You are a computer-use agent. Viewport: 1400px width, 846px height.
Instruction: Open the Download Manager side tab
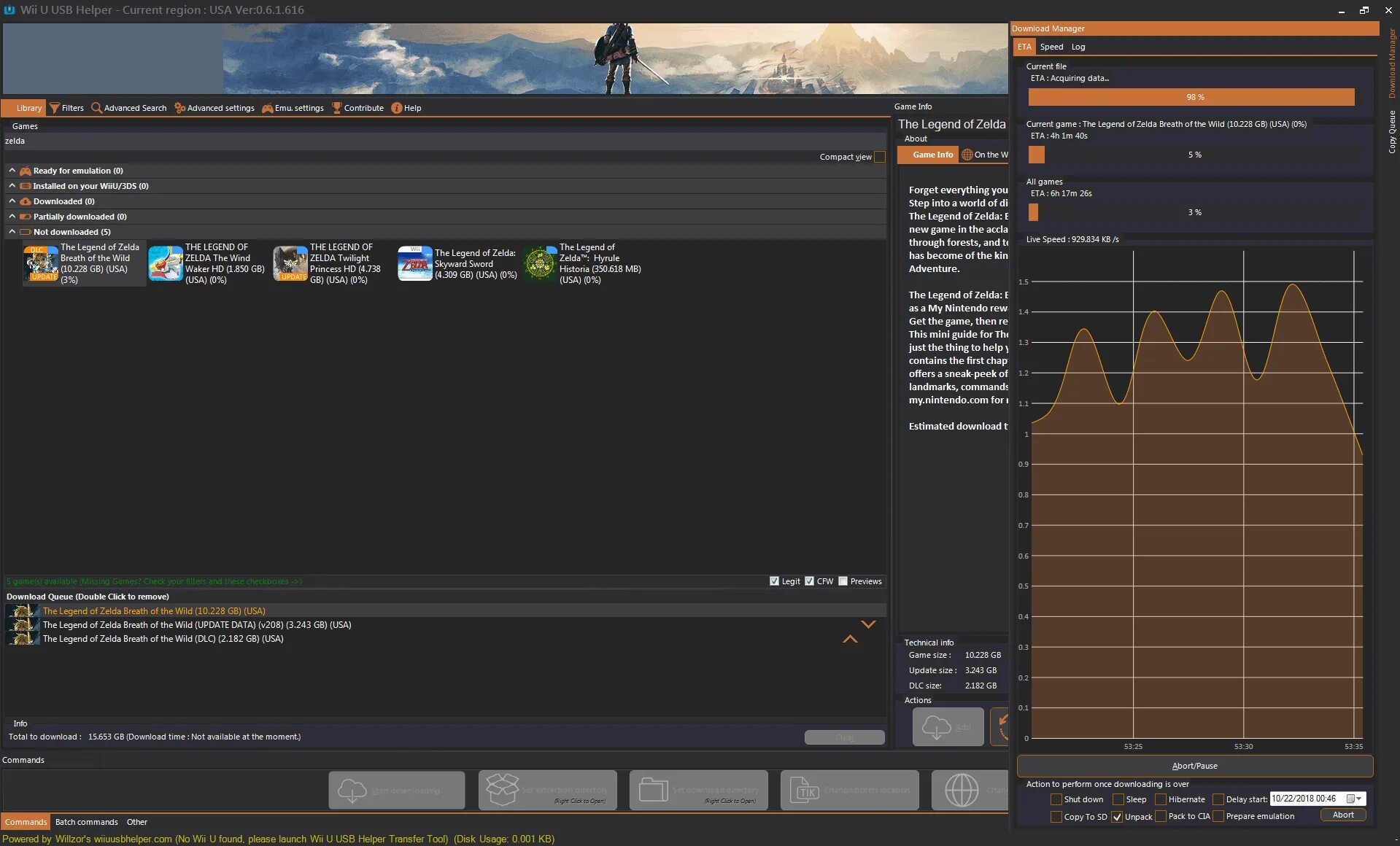tap(1392, 63)
